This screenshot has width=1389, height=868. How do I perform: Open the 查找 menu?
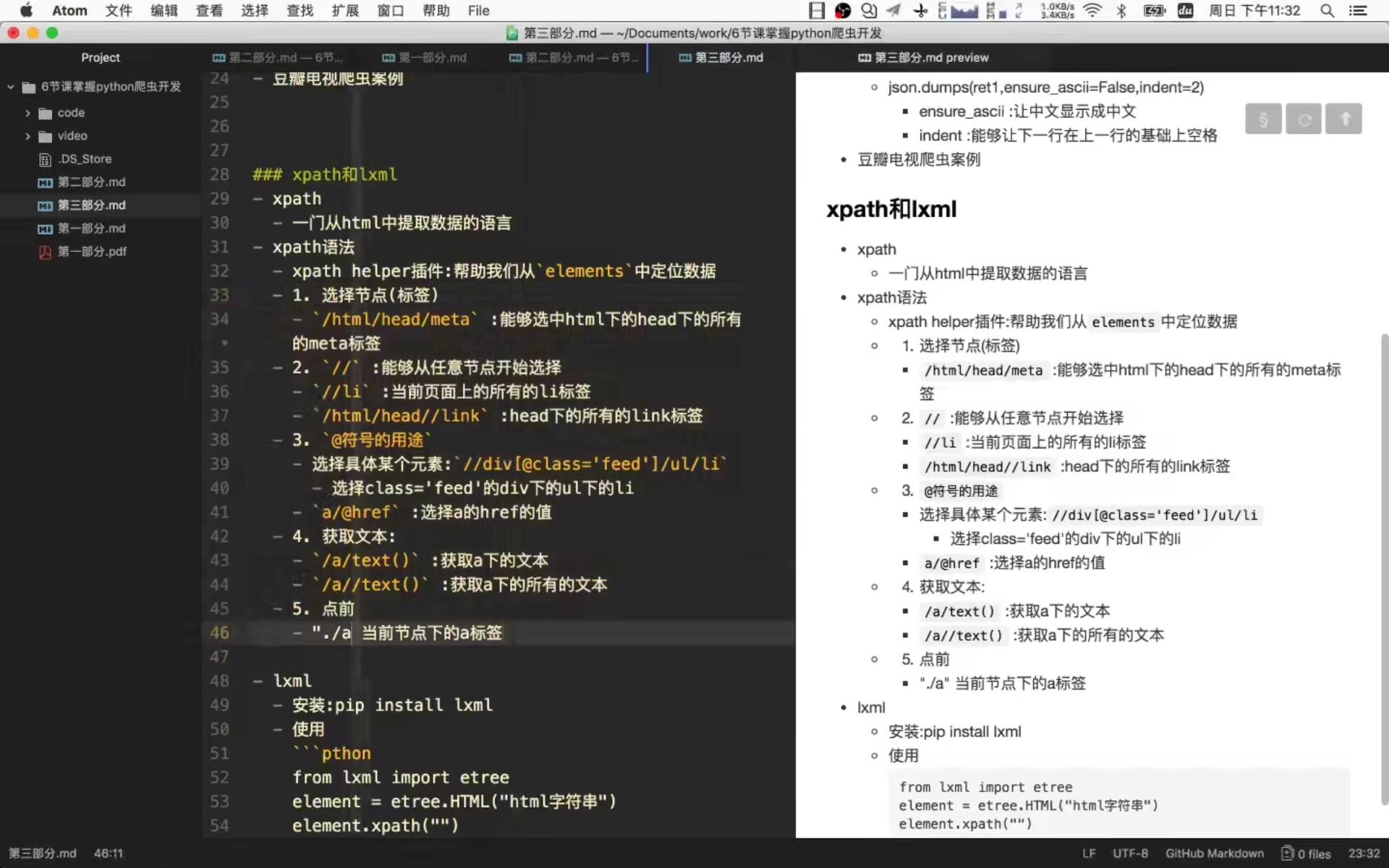coord(300,10)
